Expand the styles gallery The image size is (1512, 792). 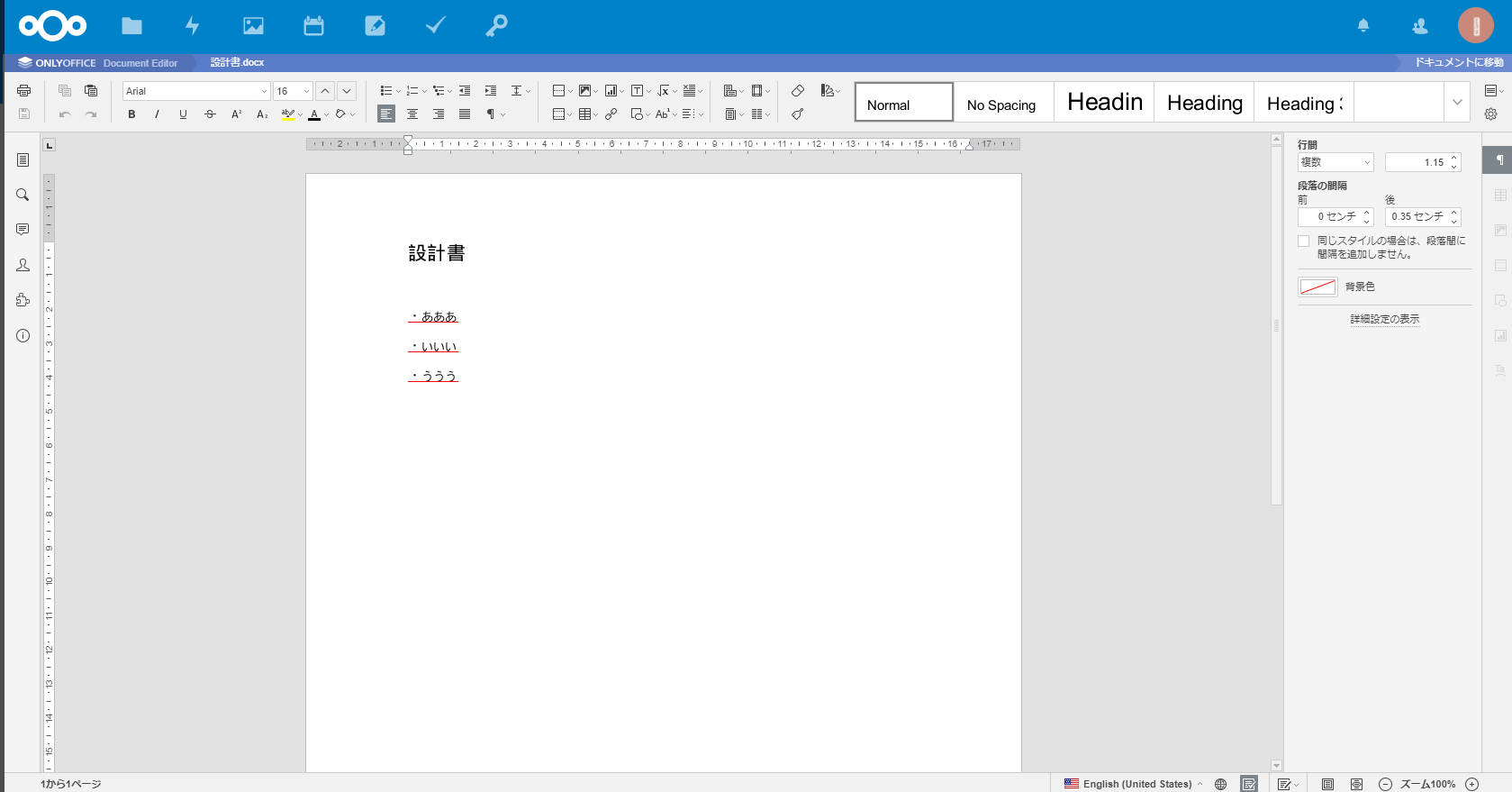pos(1457,102)
